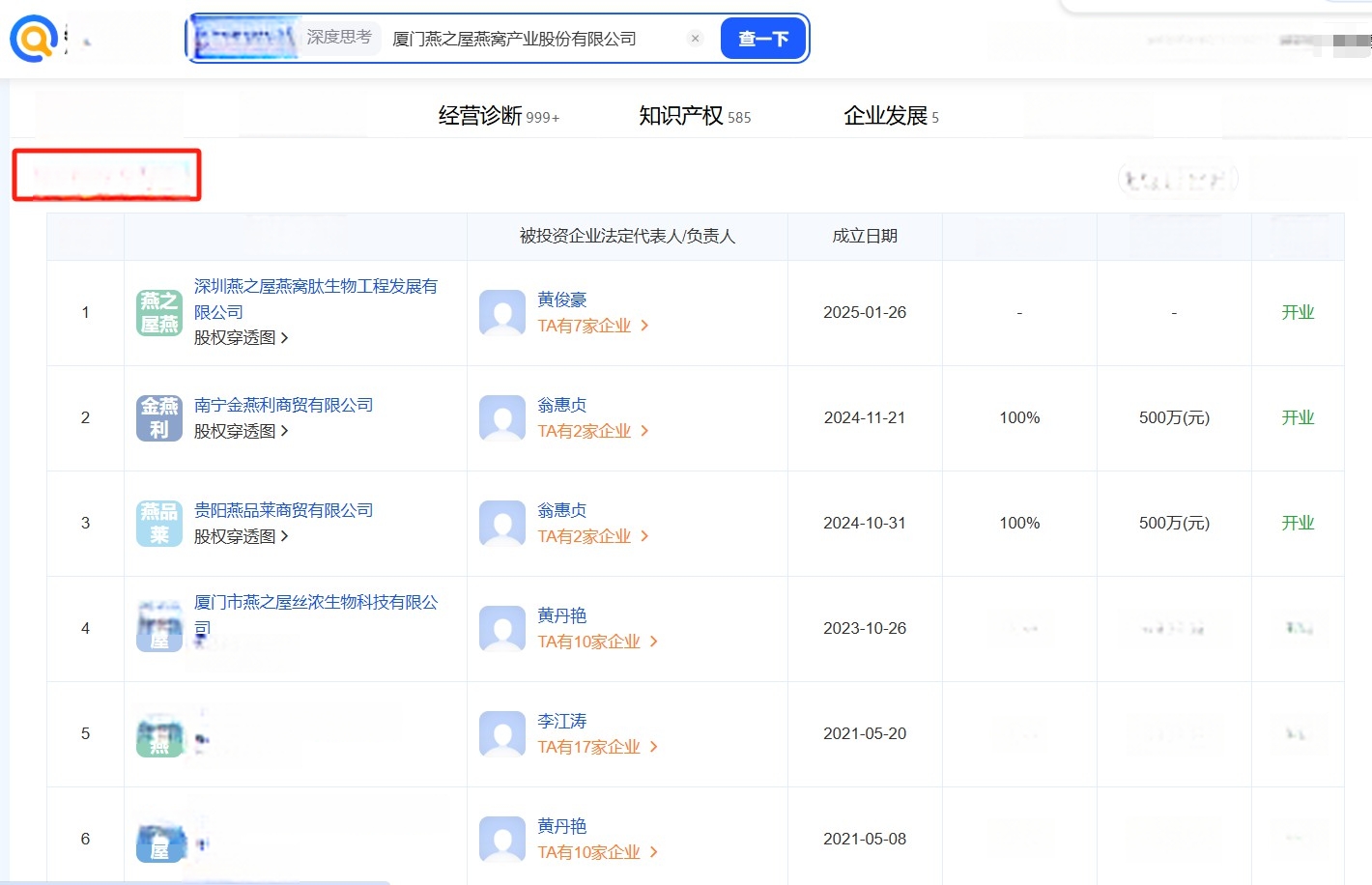Image resolution: width=1372 pixels, height=885 pixels.
Task: Open the 深圳燕之屋燕窝肽生物工程发展有限公司 logo
Action: click(159, 313)
